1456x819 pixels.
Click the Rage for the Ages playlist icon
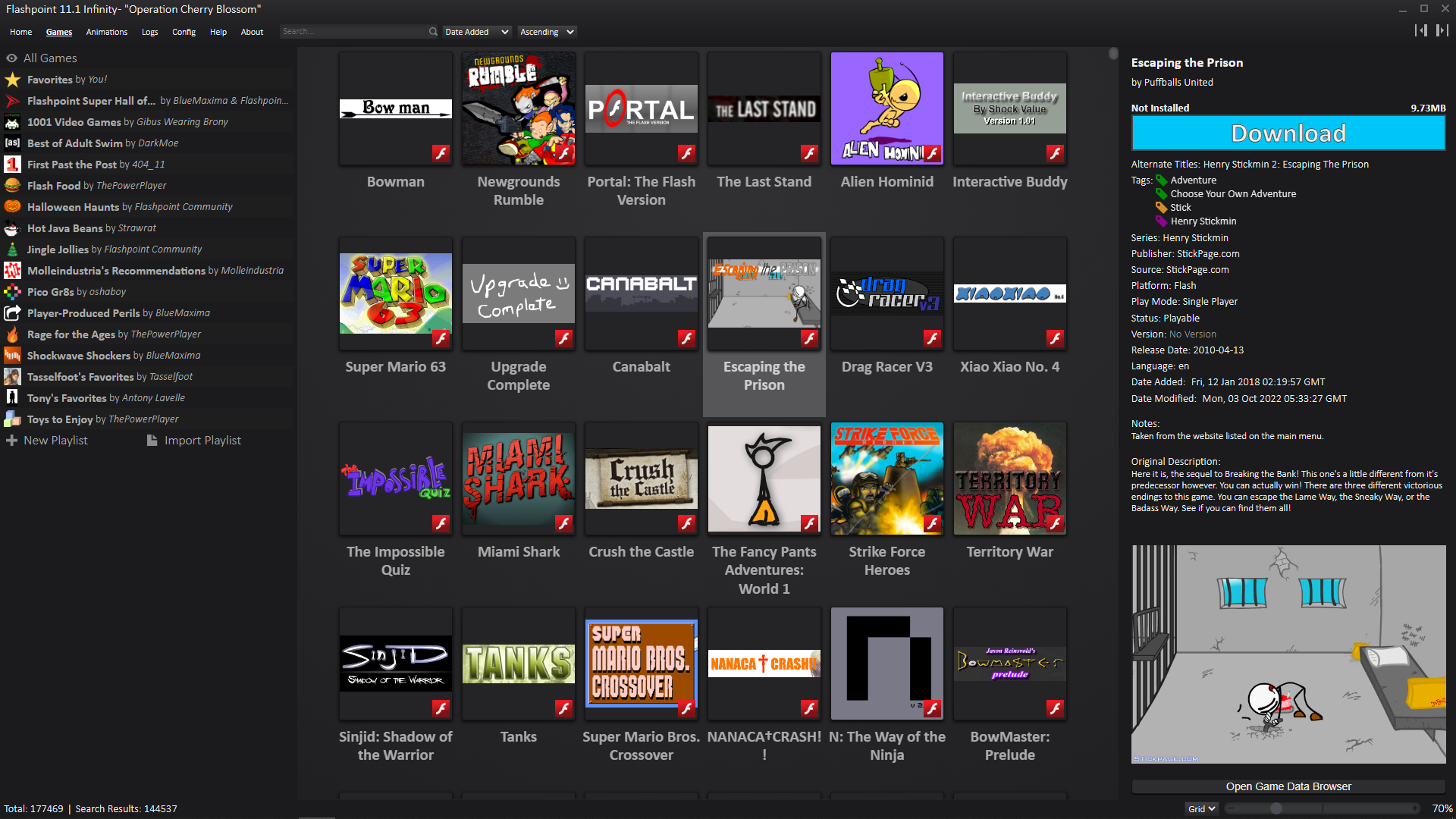[14, 334]
